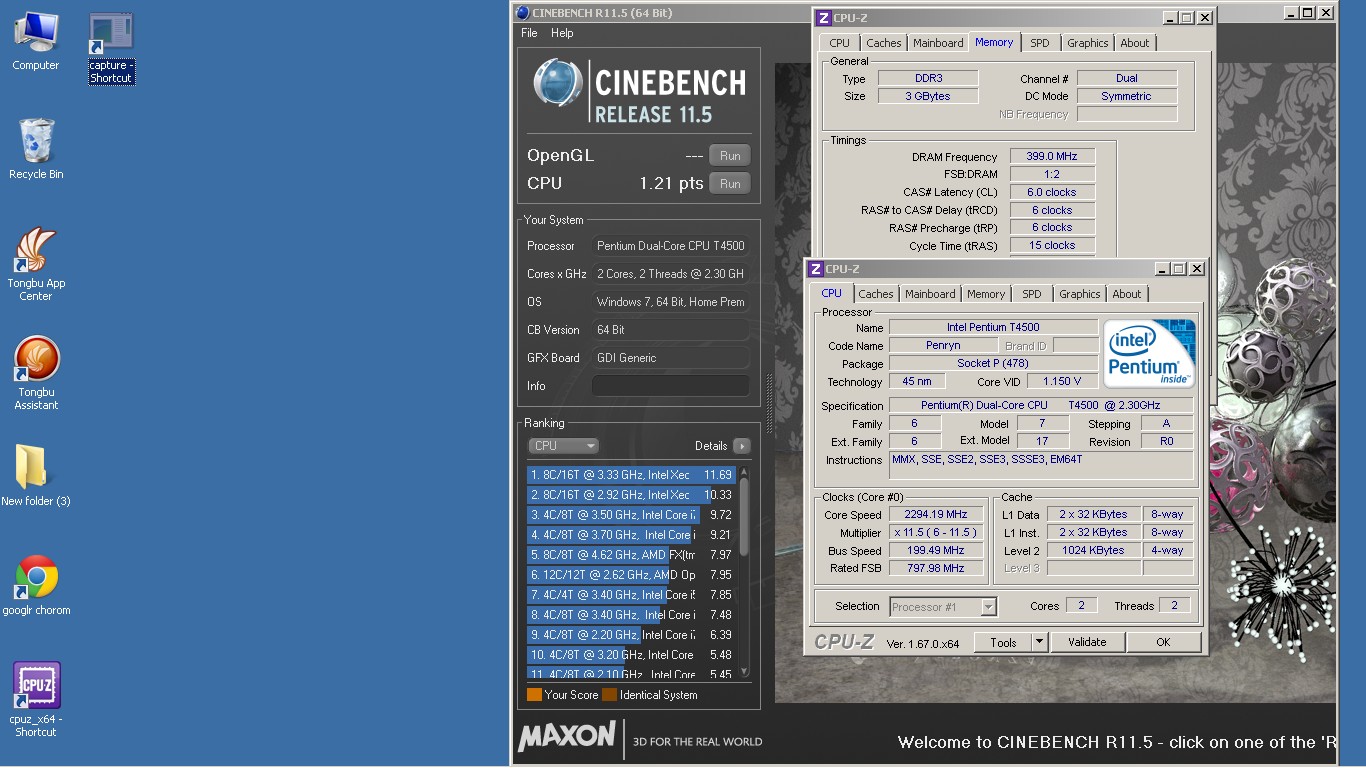Switch to Caches tab in back CPU-Z window
The image size is (1366, 768).
[883, 43]
